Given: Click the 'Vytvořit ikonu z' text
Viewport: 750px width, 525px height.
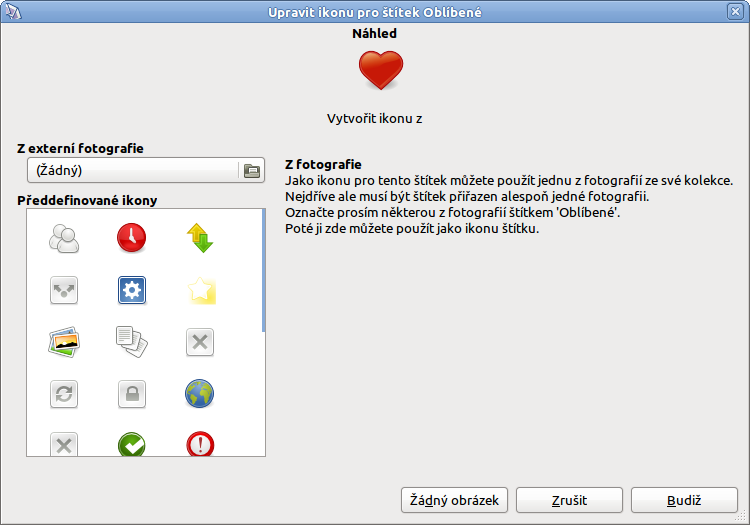Looking at the screenshot, I should [x=375, y=119].
